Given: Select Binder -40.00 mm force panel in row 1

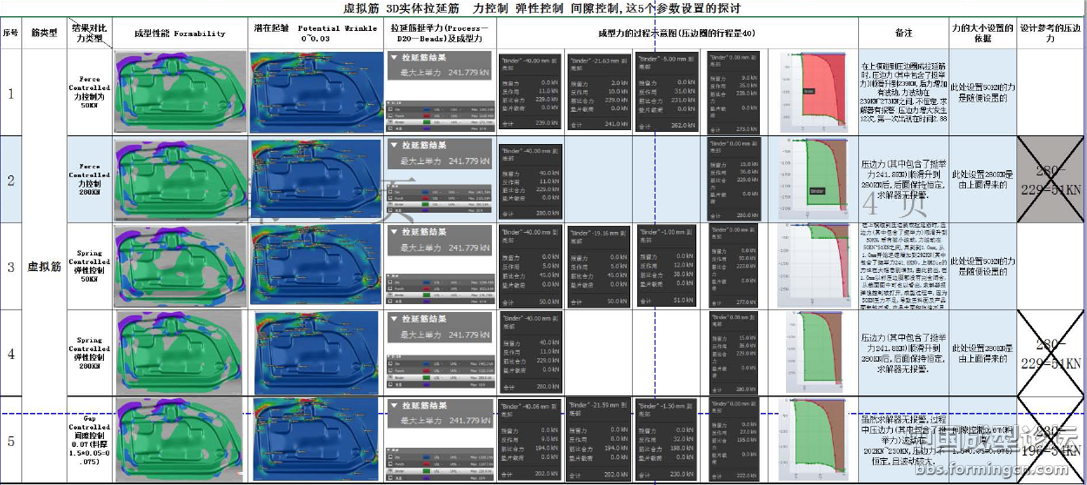Looking at the screenshot, I should (x=529, y=91).
